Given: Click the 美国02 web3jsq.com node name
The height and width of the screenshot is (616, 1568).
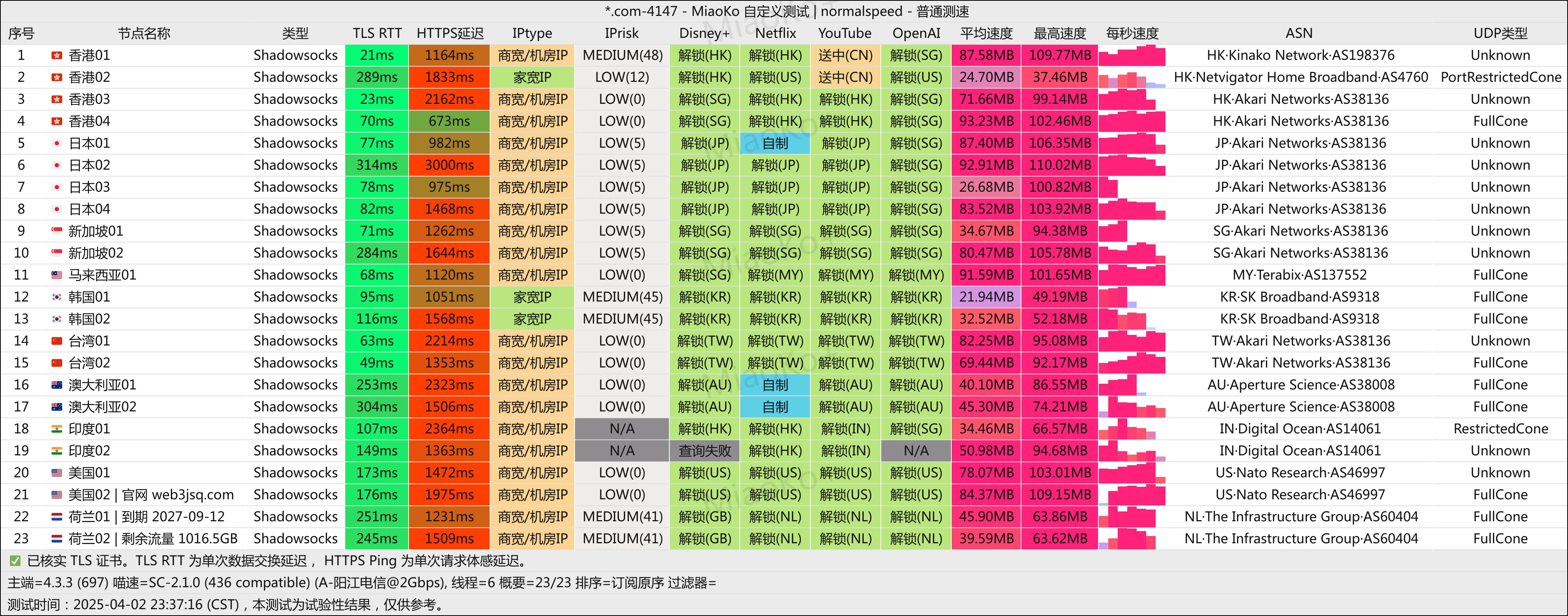Looking at the screenshot, I should [x=151, y=495].
